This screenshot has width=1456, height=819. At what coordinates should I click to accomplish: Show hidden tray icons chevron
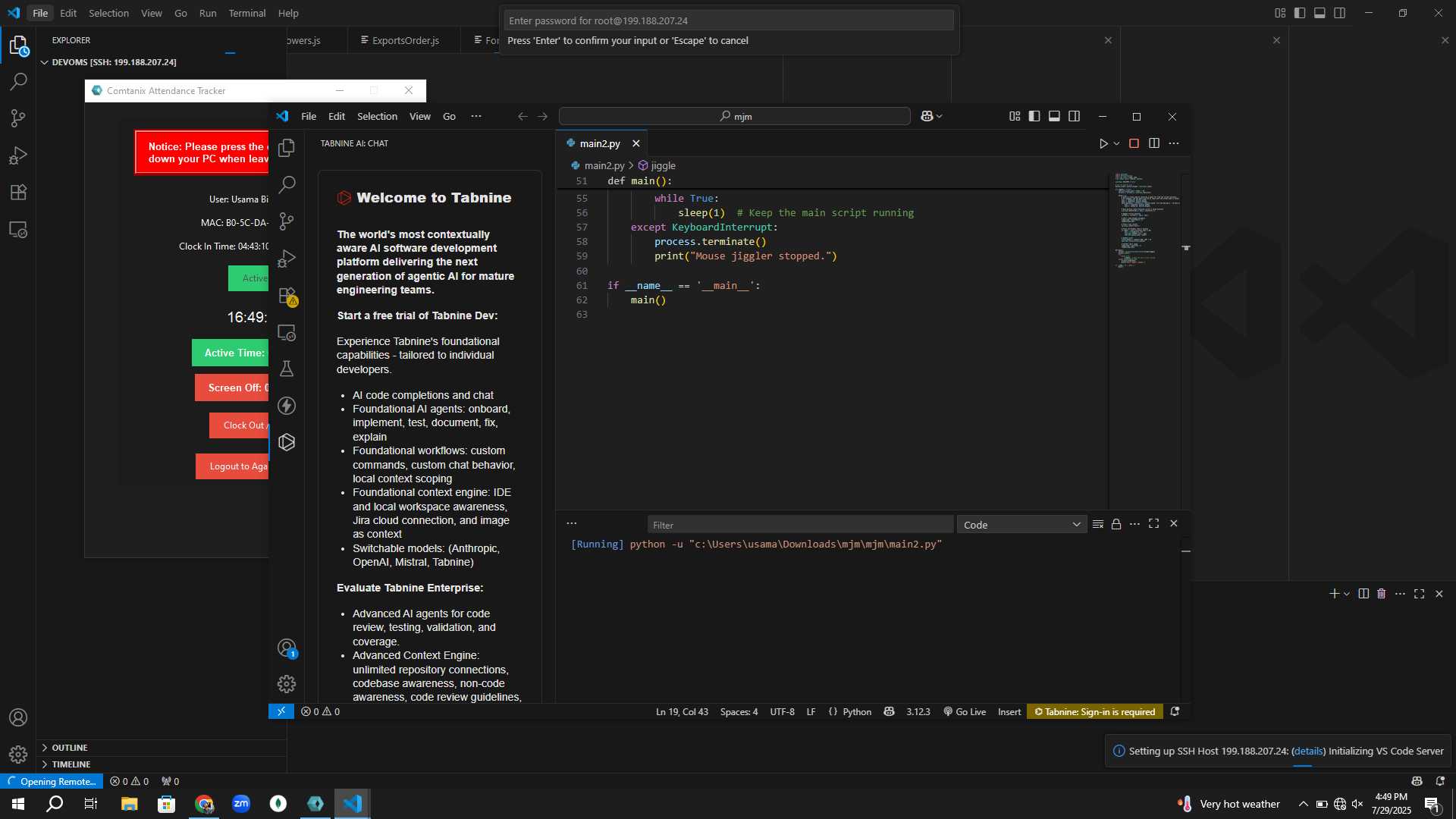(x=1303, y=804)
